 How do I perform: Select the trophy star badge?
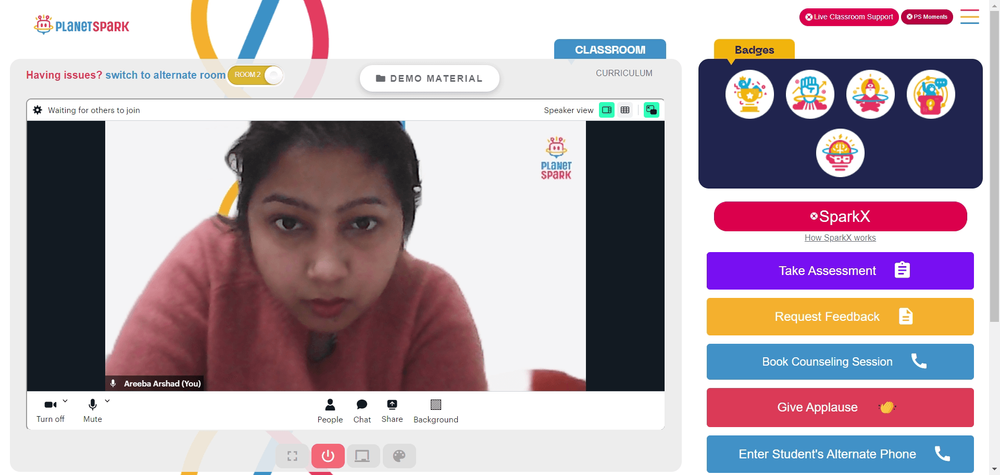(x=749, y=94)
